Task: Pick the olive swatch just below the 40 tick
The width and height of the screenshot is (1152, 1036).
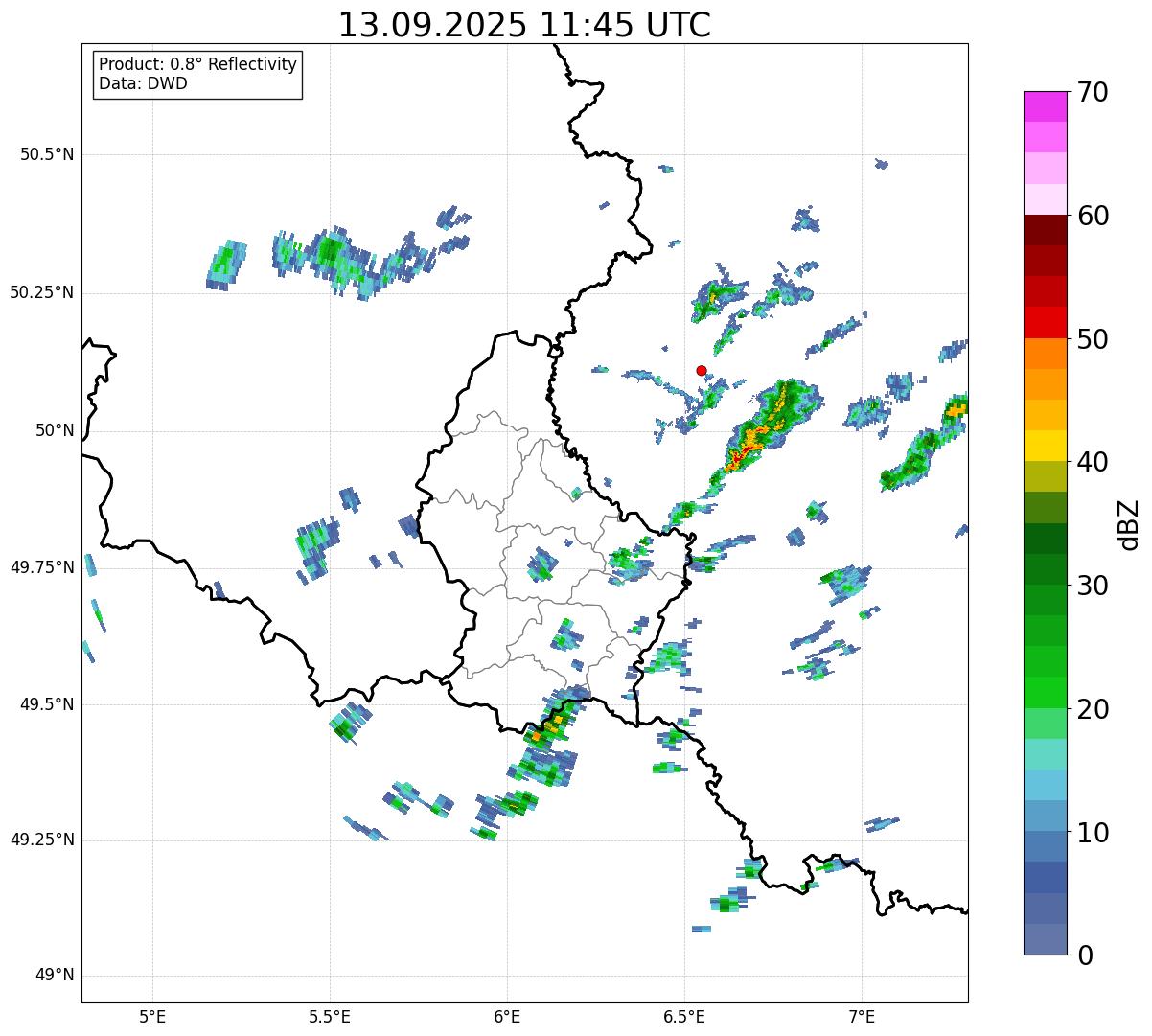Action: pos(1045,477)
